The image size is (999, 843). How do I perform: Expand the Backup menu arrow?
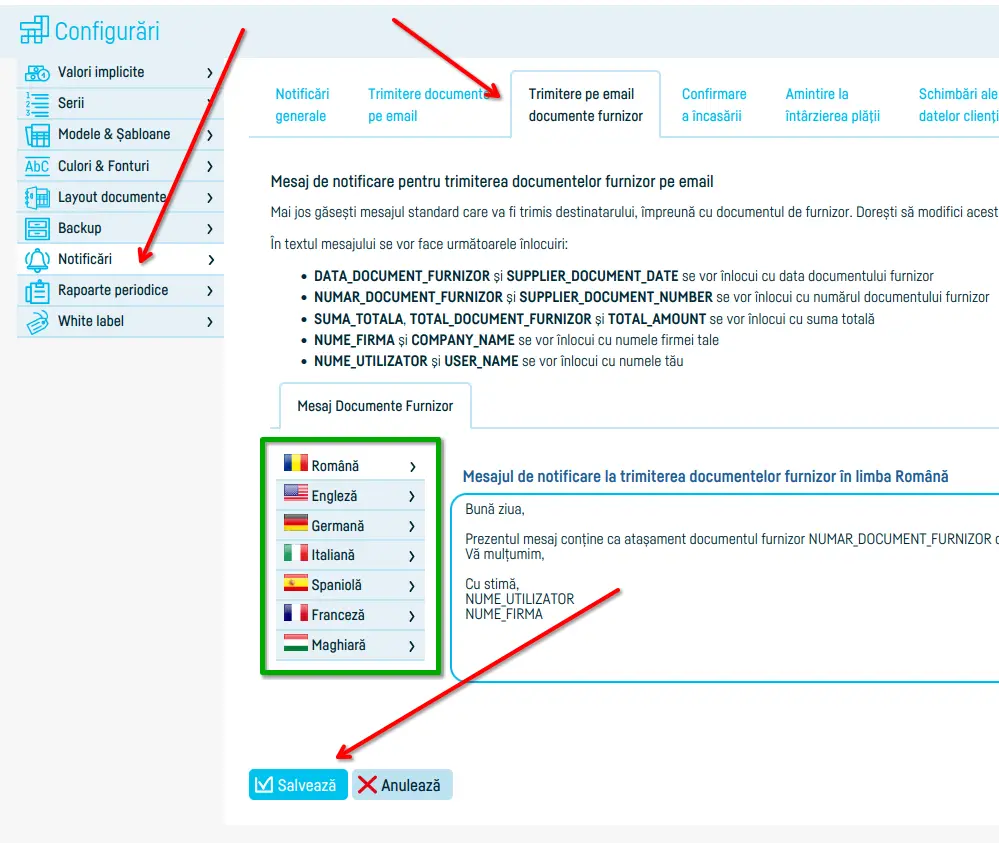[210, 229]
